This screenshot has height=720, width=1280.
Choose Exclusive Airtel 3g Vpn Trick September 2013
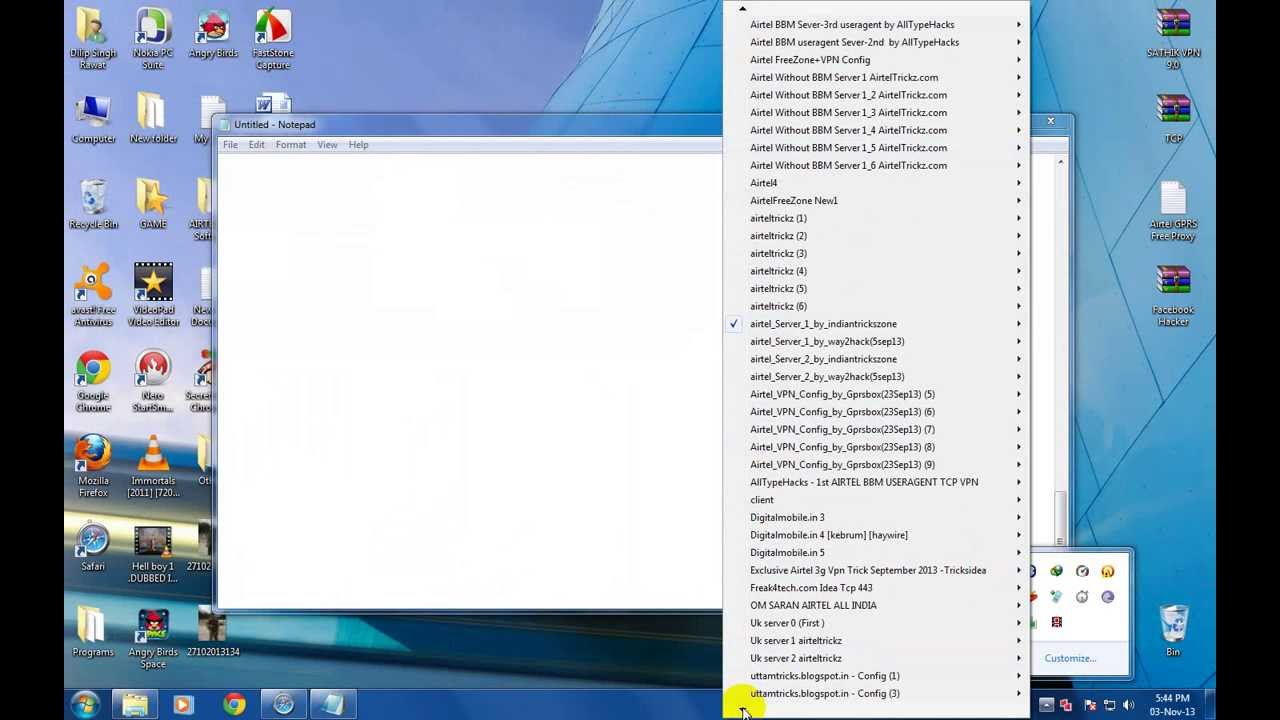pyautogui.click(x=876, y=570)
